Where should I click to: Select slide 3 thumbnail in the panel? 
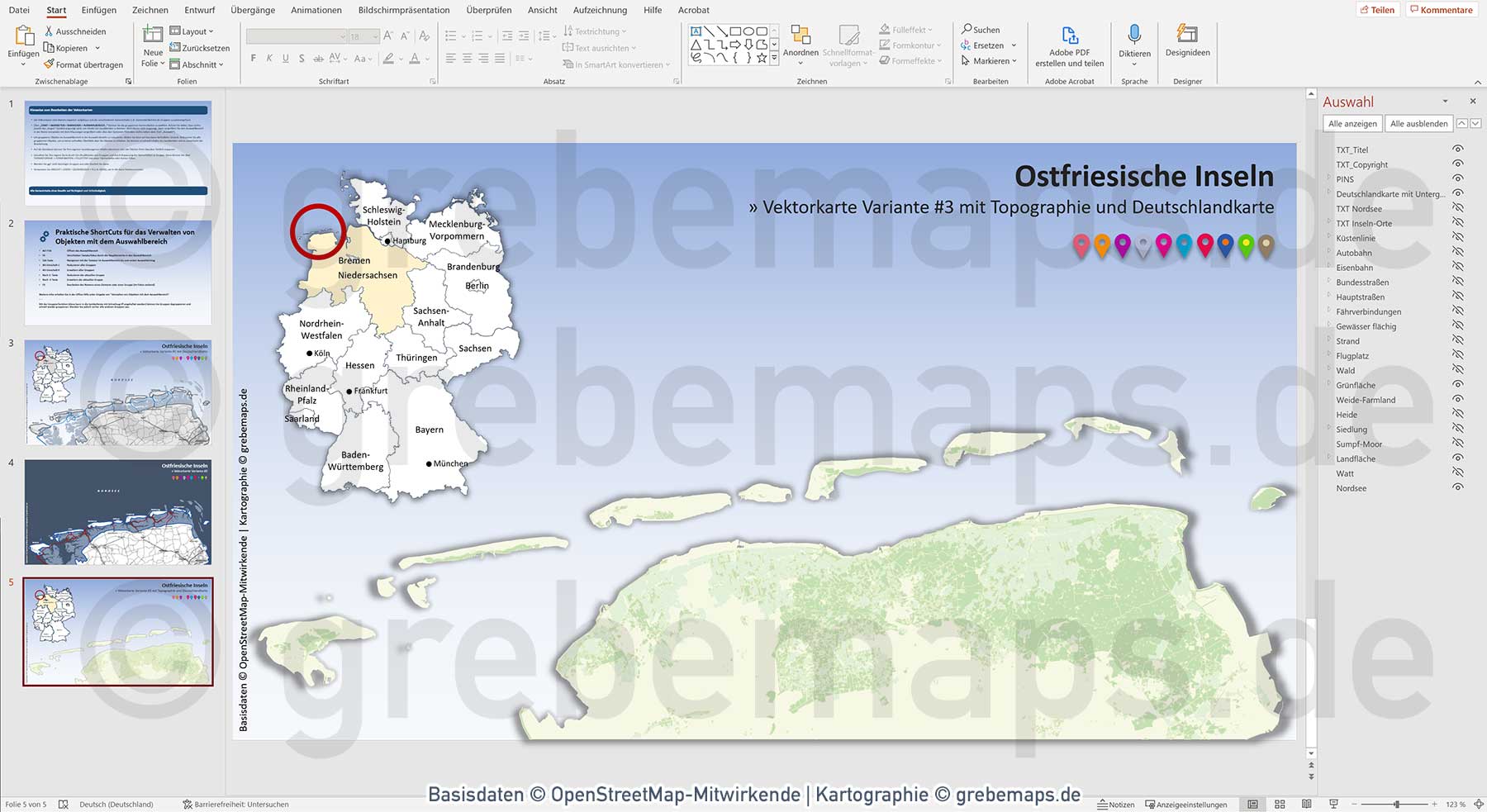116,392
